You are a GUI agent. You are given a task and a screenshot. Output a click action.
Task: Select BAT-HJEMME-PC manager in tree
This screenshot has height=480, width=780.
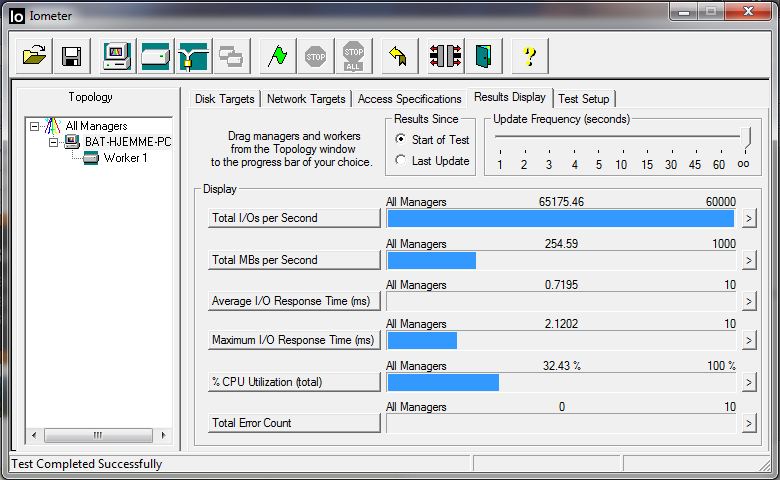tap(128, 142)
